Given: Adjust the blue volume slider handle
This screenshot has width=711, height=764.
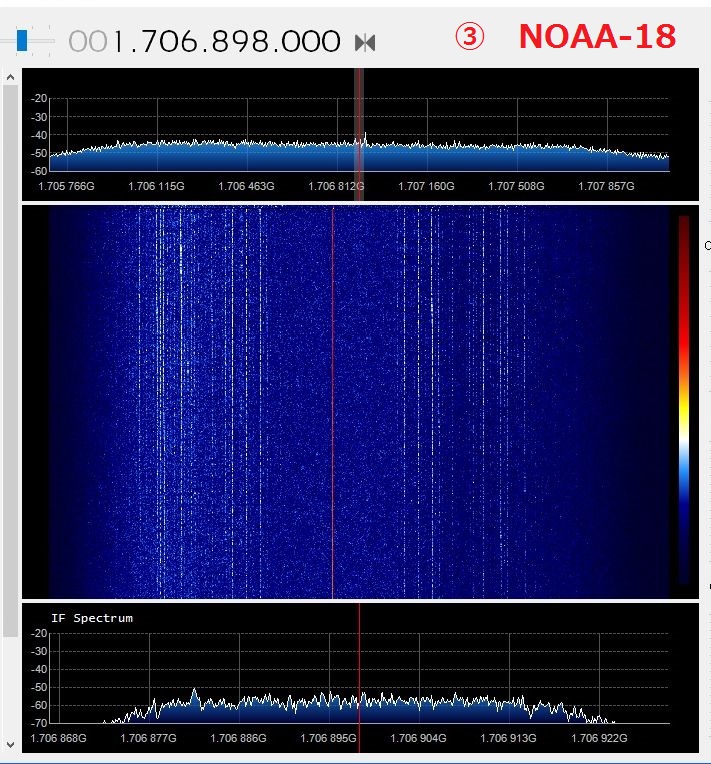Looking at the screenshot, I should pos(22,40).
